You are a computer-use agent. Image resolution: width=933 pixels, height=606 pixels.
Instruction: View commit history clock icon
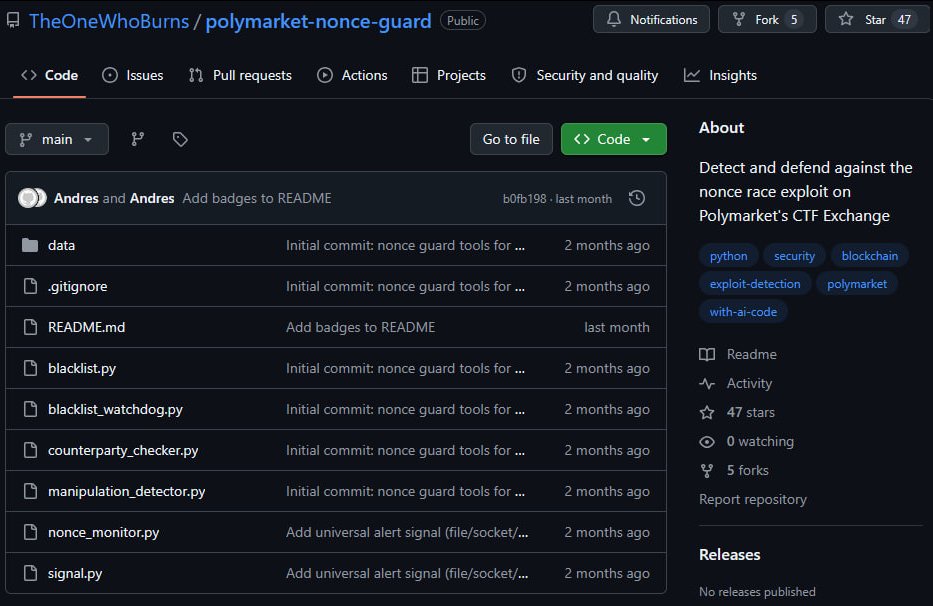coord(637,198)
